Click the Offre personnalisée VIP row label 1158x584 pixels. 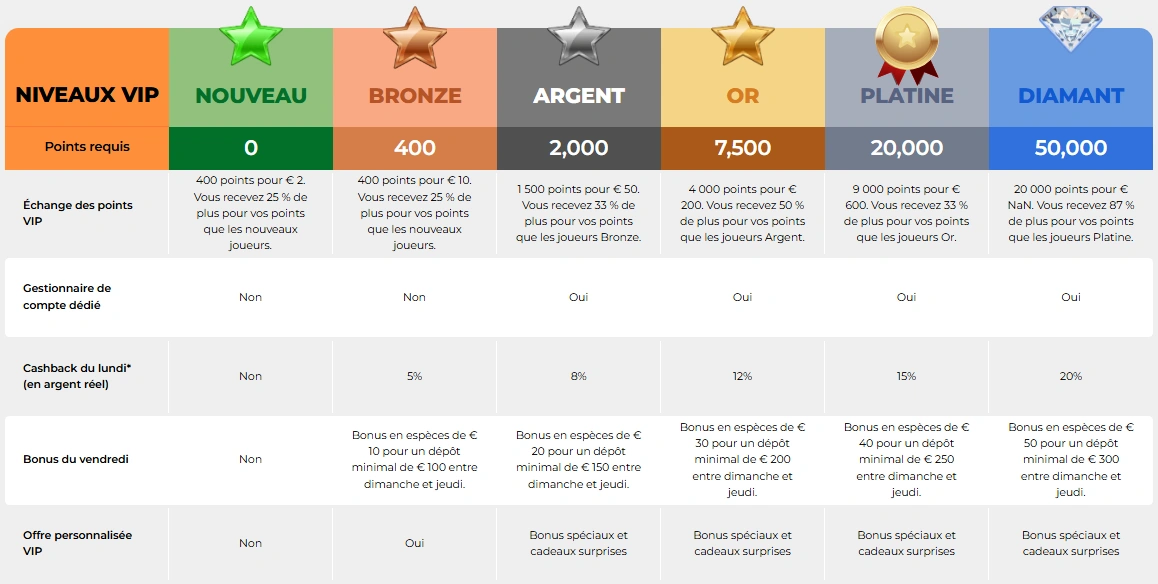(x=77, y=543)
